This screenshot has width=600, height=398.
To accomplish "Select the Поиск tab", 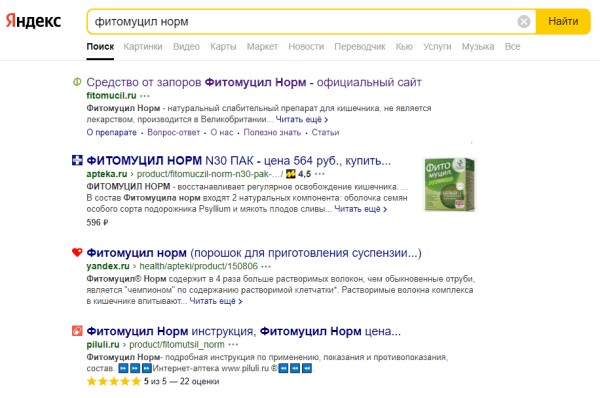I will [100, 47].
